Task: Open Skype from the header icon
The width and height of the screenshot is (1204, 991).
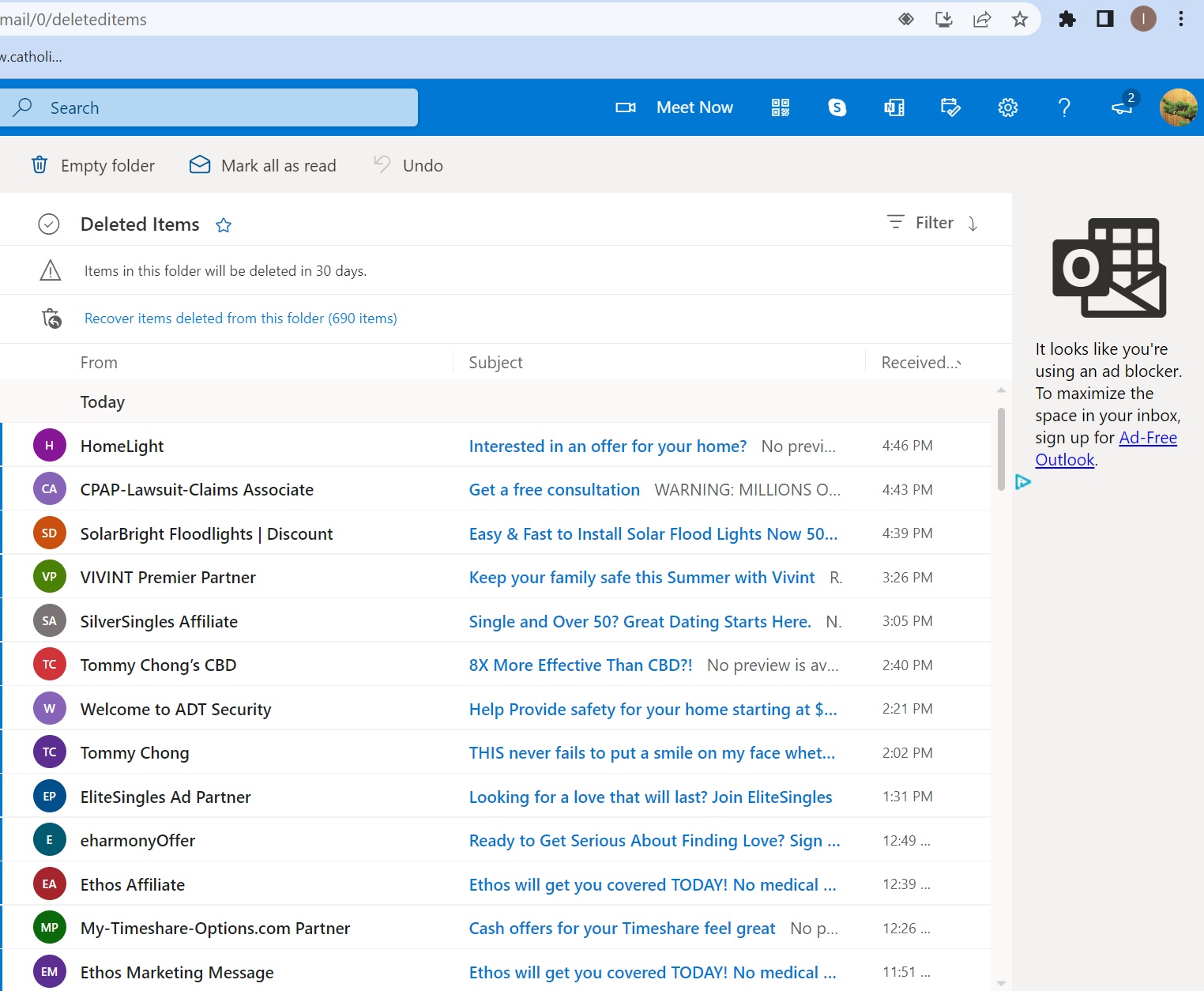Action: tap(837, 107)
